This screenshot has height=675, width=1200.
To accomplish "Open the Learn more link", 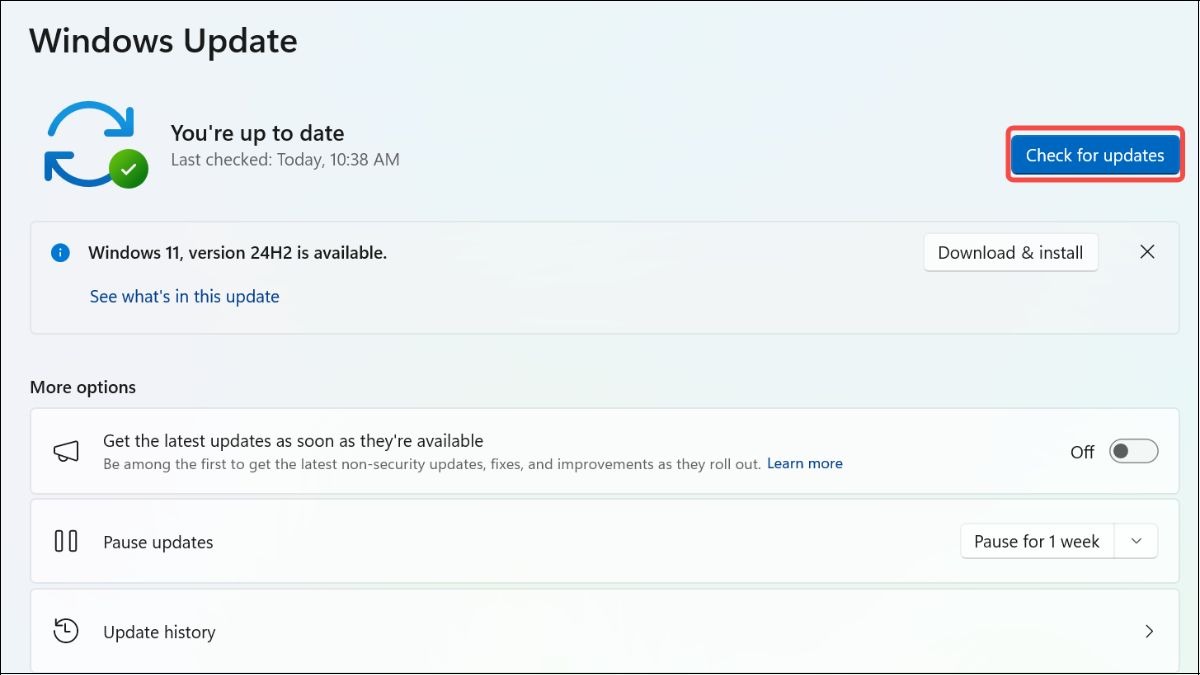I will tap(805, 463).
